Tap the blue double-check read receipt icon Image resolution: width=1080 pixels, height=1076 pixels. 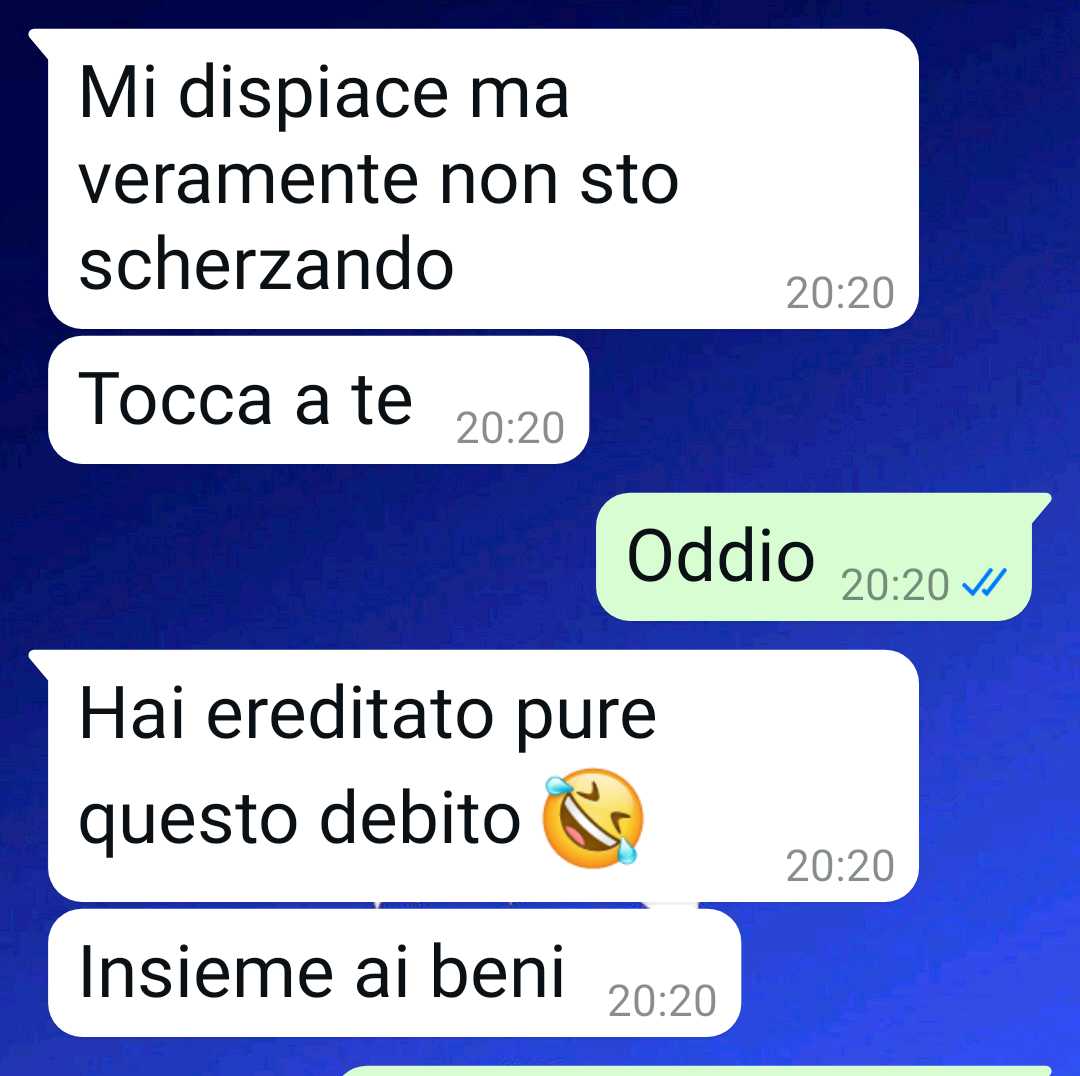(x=984, y=582)
